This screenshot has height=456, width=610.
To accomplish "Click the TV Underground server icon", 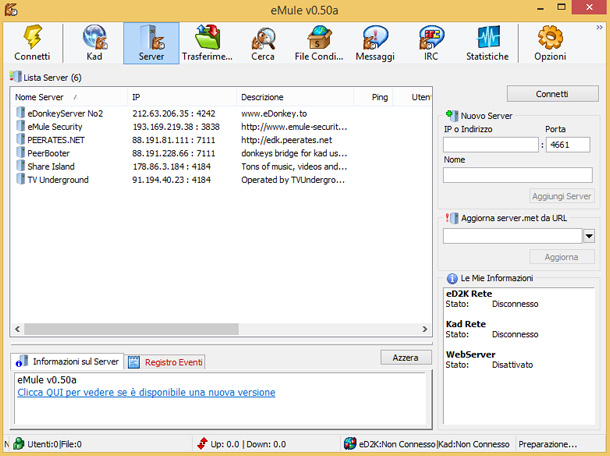I will 21,179.
